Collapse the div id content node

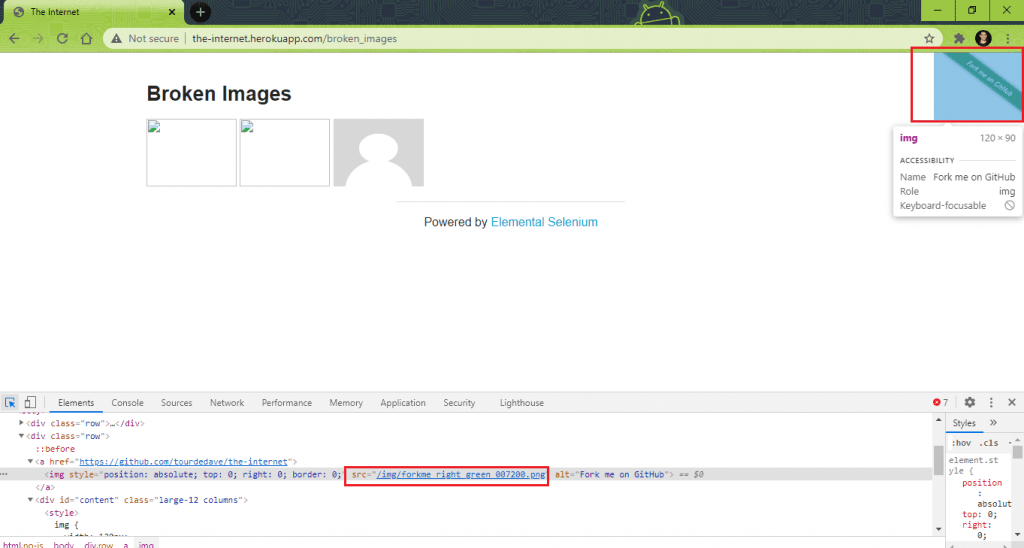(x=30, y=500)
